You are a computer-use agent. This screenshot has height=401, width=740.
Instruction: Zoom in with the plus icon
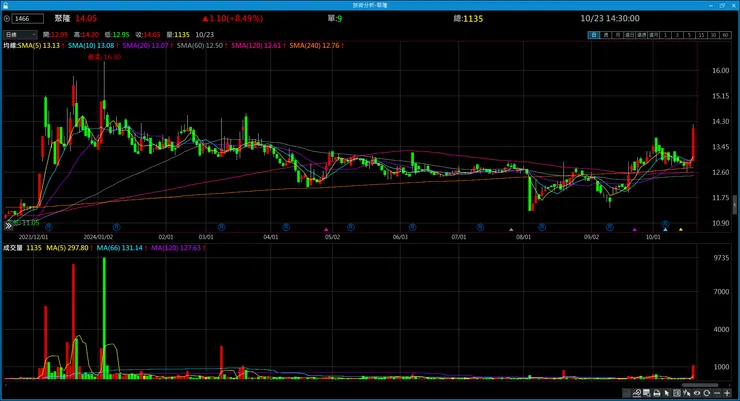(727, 393)
